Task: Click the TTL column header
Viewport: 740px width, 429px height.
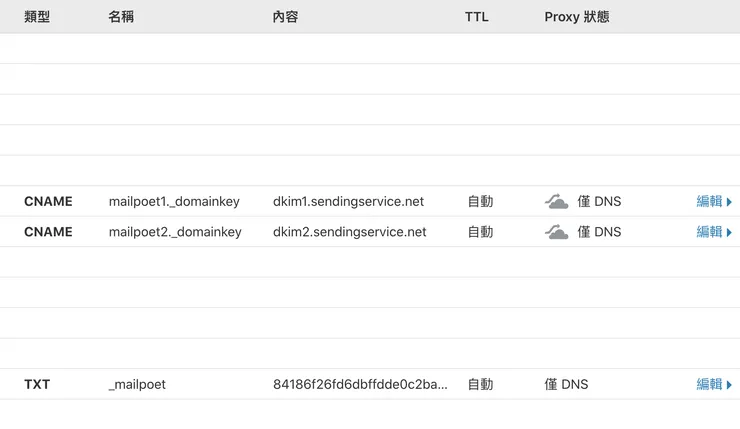Action: tap(477, 17)
